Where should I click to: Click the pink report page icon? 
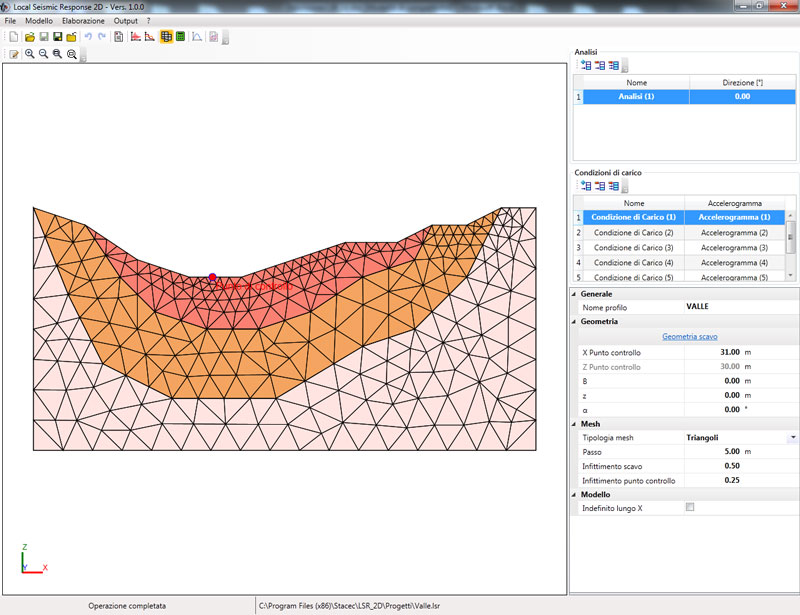(213, 37)
